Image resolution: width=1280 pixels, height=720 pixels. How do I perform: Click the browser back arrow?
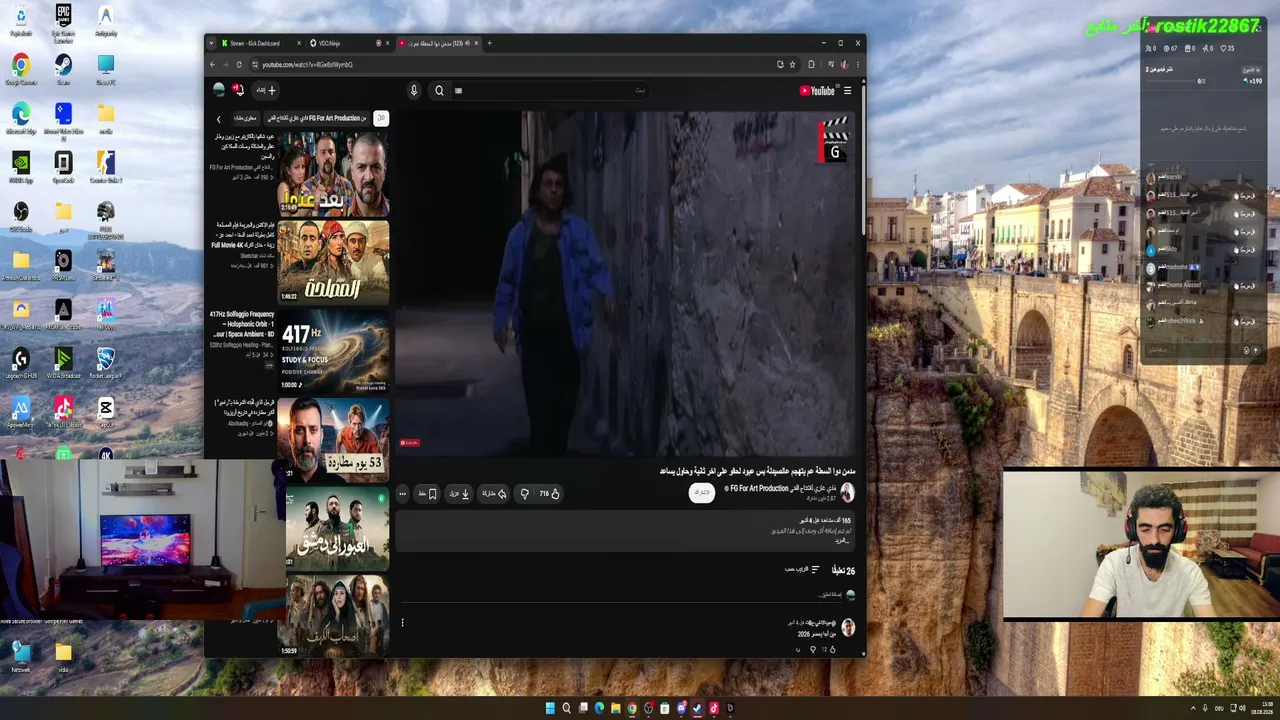point(212,64)
